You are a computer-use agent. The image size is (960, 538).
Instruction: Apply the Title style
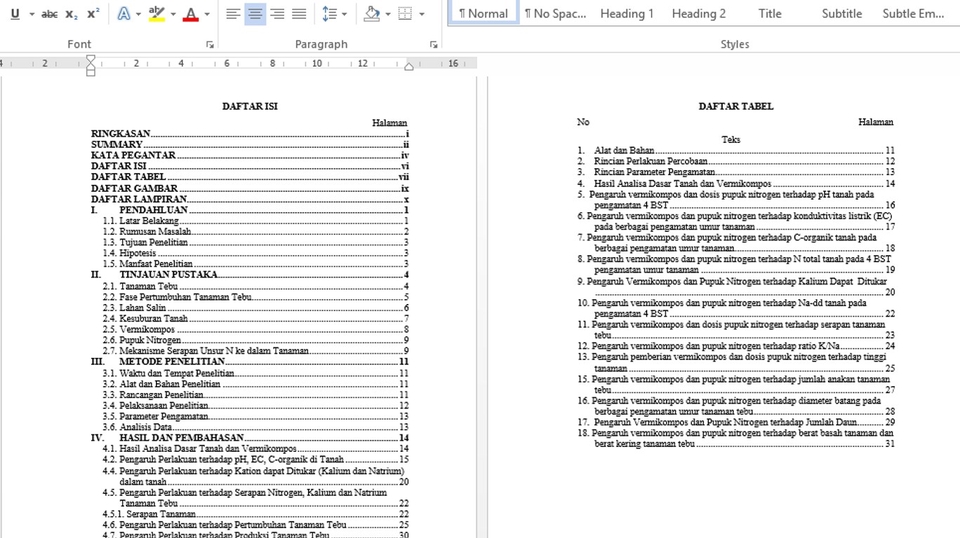click(770, 13)
